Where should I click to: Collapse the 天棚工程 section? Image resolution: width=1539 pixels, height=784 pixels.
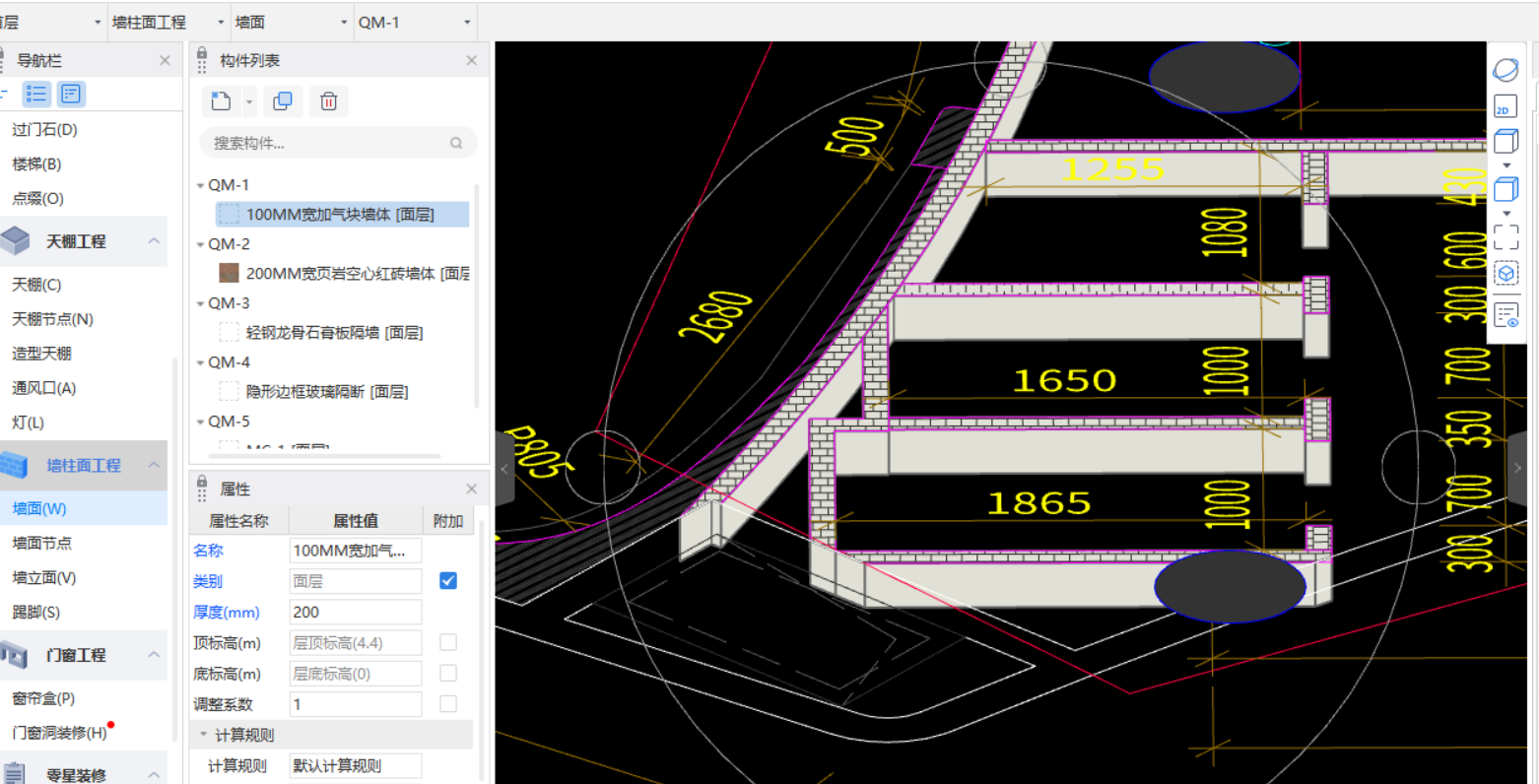point(154,240)
